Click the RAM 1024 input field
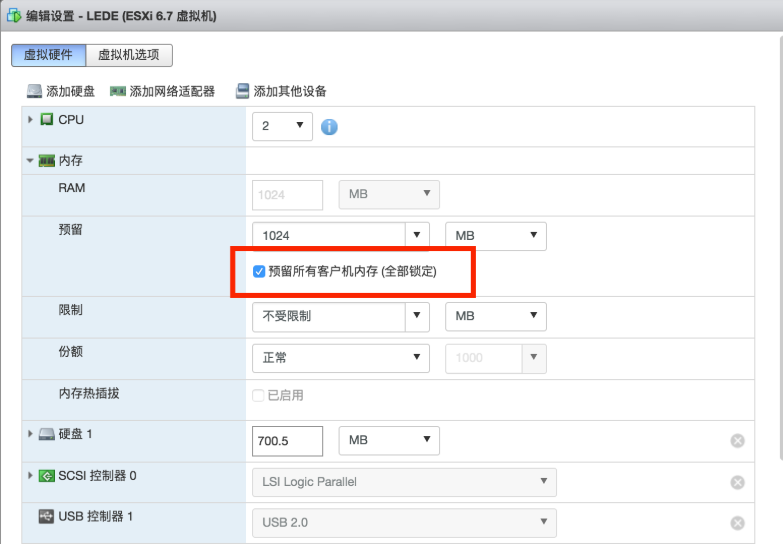 point(288,195)
